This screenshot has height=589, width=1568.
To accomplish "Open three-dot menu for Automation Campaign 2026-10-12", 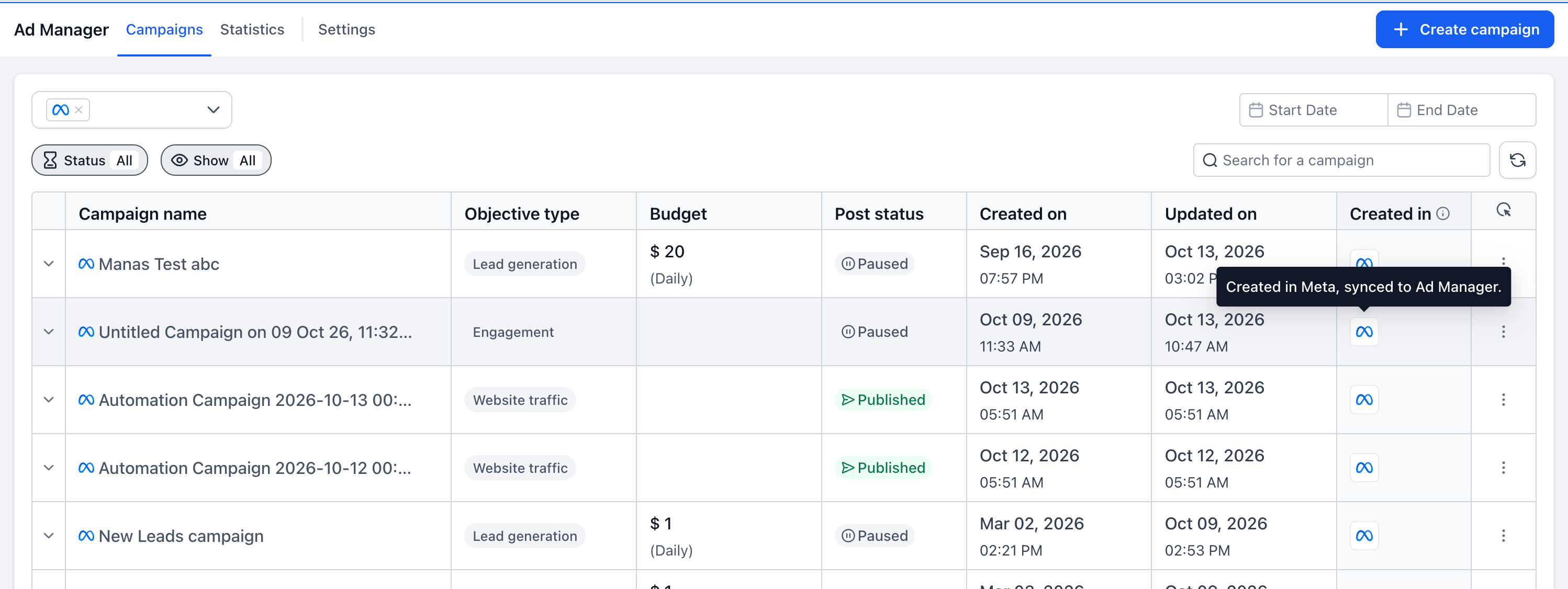I will (1503, 467).
